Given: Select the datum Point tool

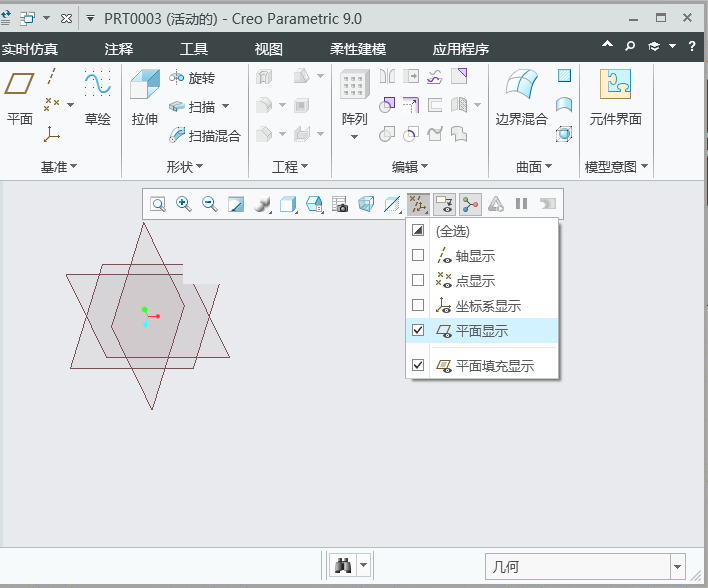Looking at the screenshot, I should 52,105.
